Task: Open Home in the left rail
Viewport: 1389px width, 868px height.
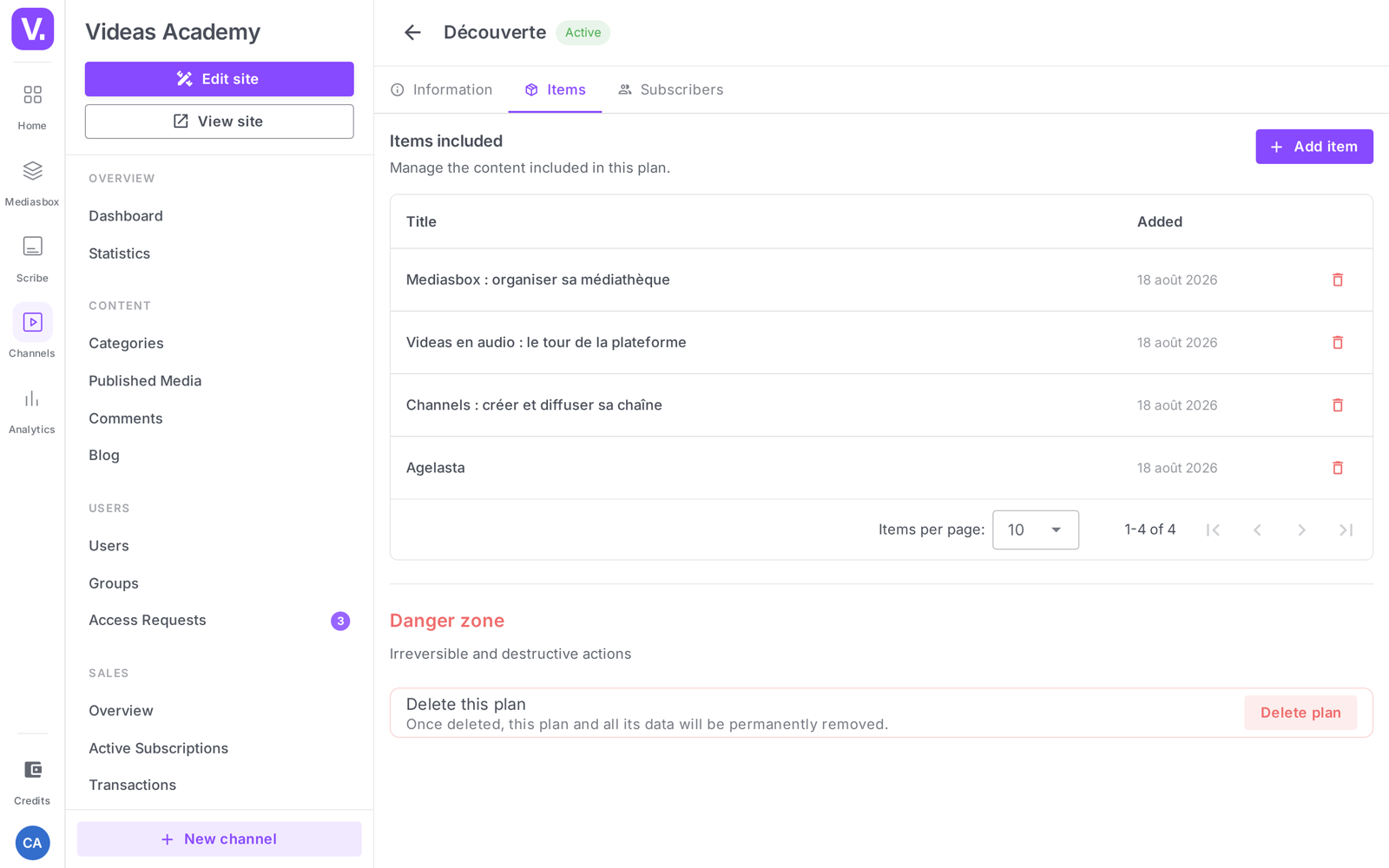Action: point(32,107)
